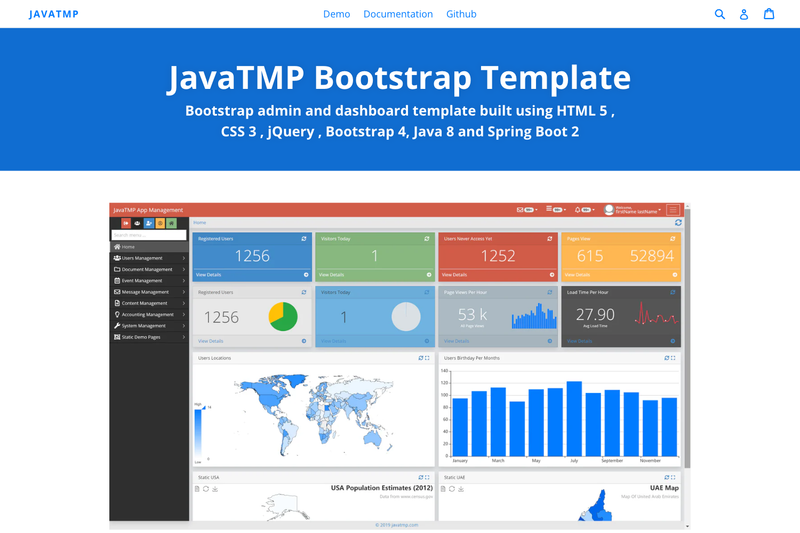The width and height of the screenshot is (800, 533).
Task: Select Home in the dashboard sidebar
Action: (149, 247)
